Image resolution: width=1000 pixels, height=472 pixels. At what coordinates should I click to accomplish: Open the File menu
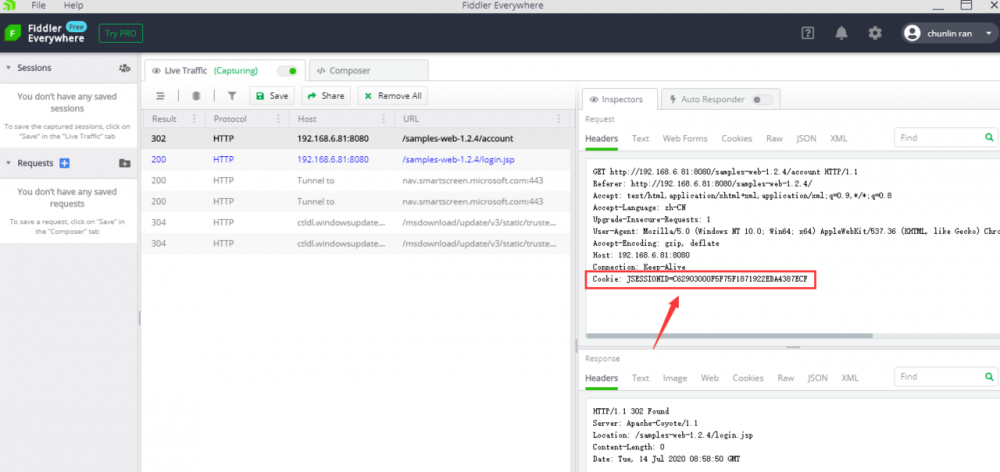tap(38, 6)
